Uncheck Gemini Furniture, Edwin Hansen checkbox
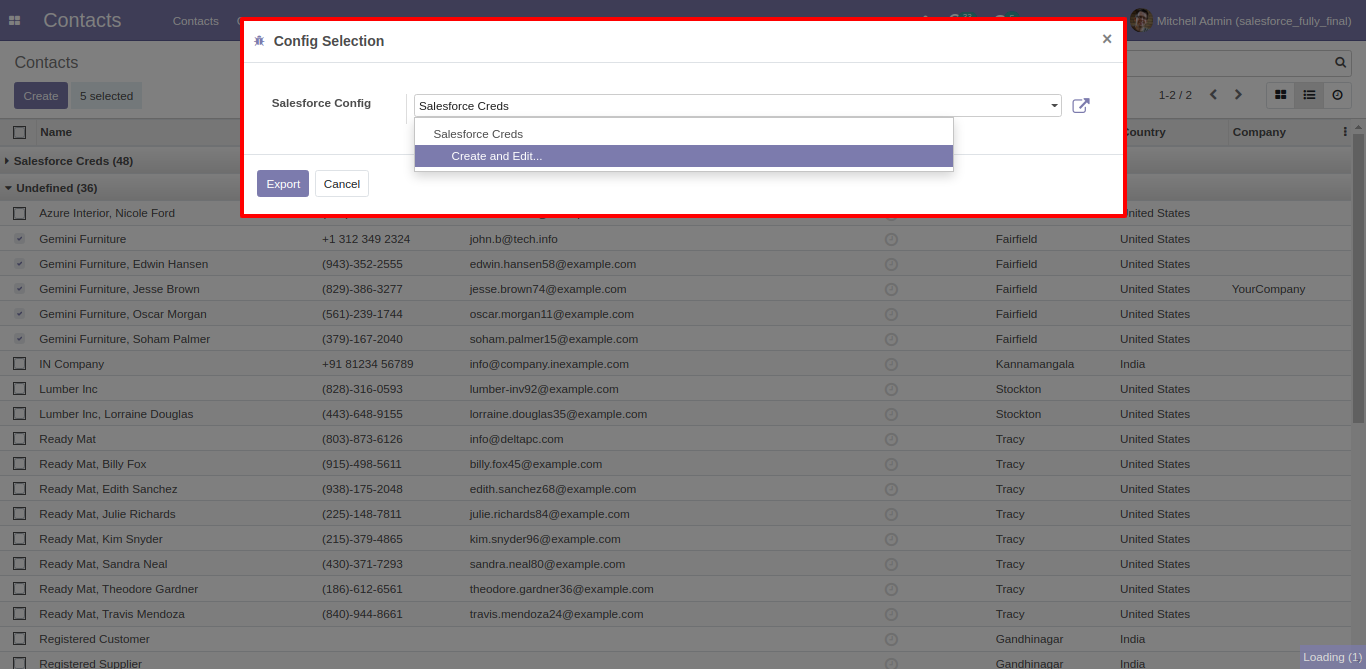This screenshot has width=1366, height=669. [x=19, y=264]
